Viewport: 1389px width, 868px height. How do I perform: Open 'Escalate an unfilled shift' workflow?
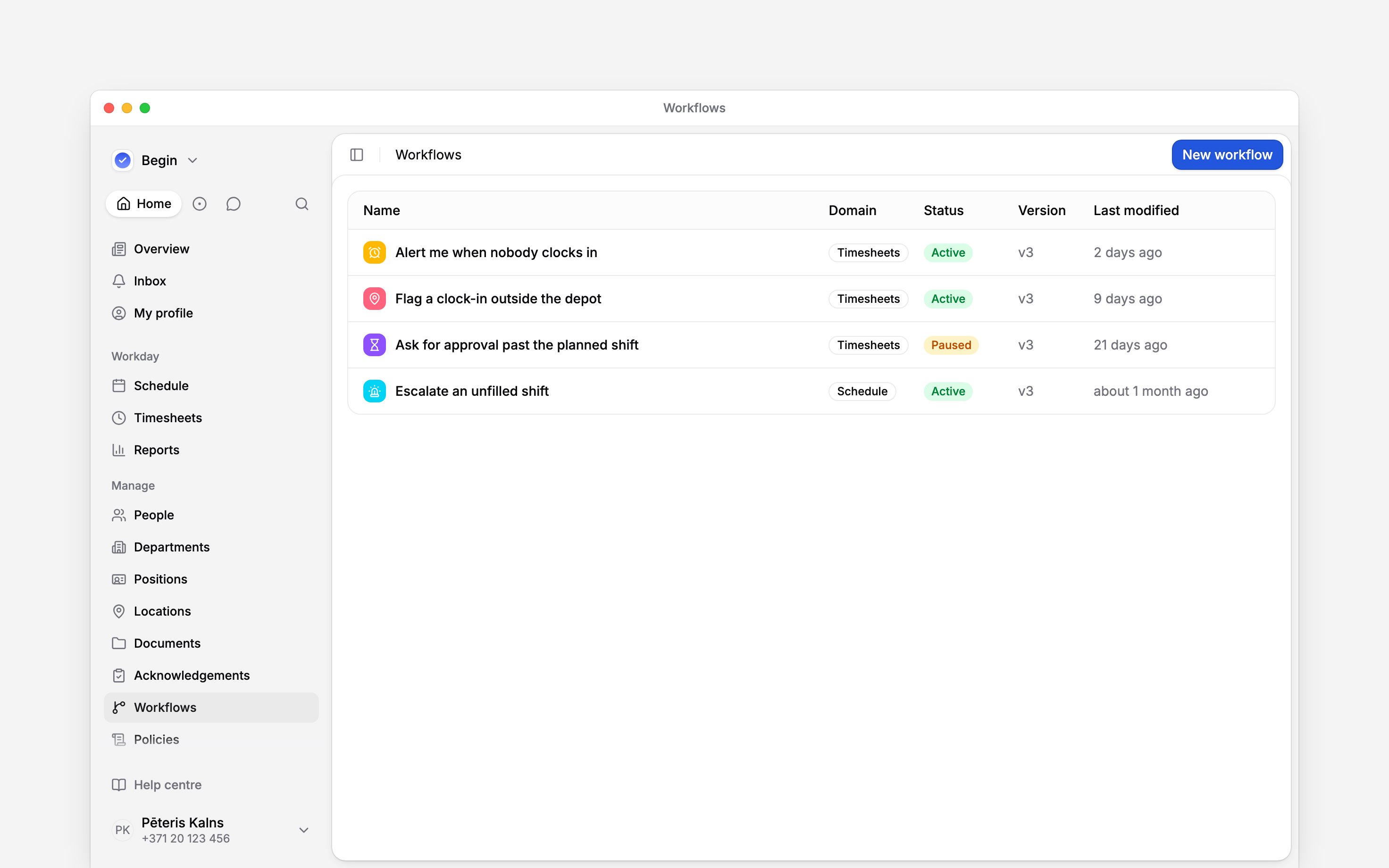click(472, 392)
